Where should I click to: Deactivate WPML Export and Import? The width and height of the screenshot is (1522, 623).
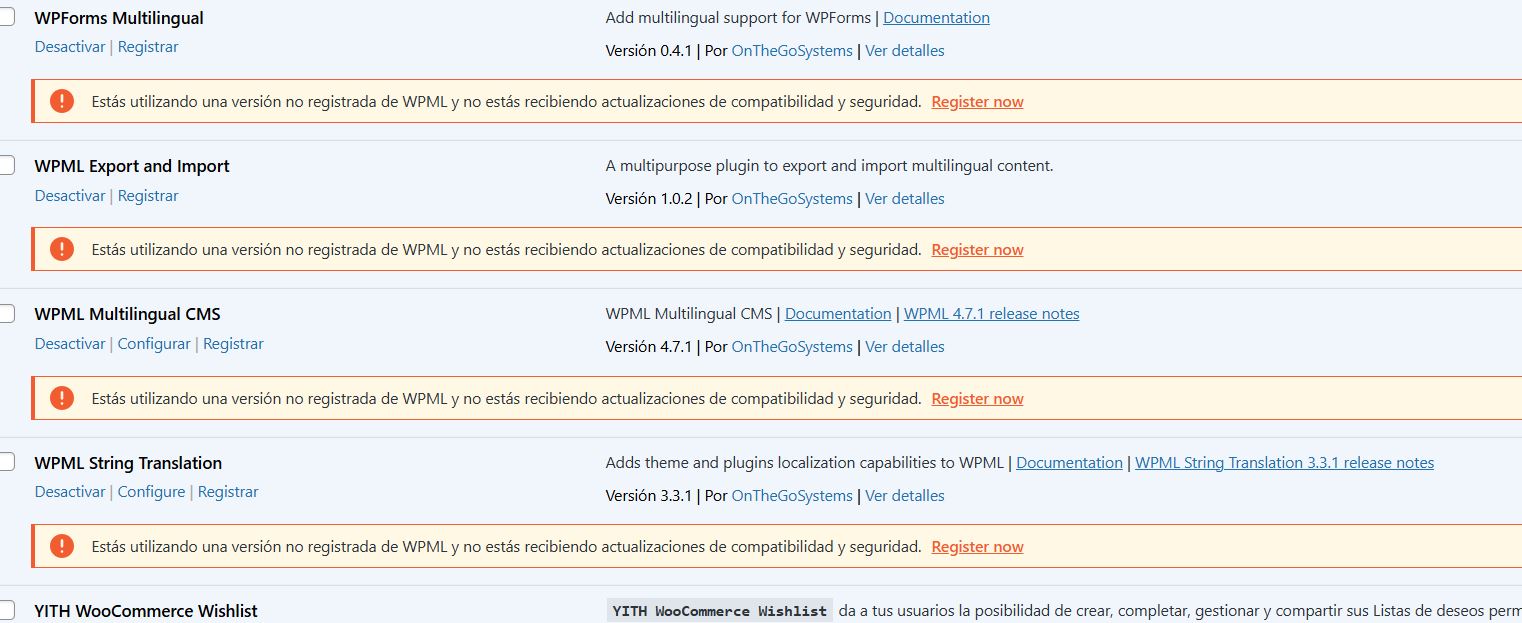pos(70,196)
